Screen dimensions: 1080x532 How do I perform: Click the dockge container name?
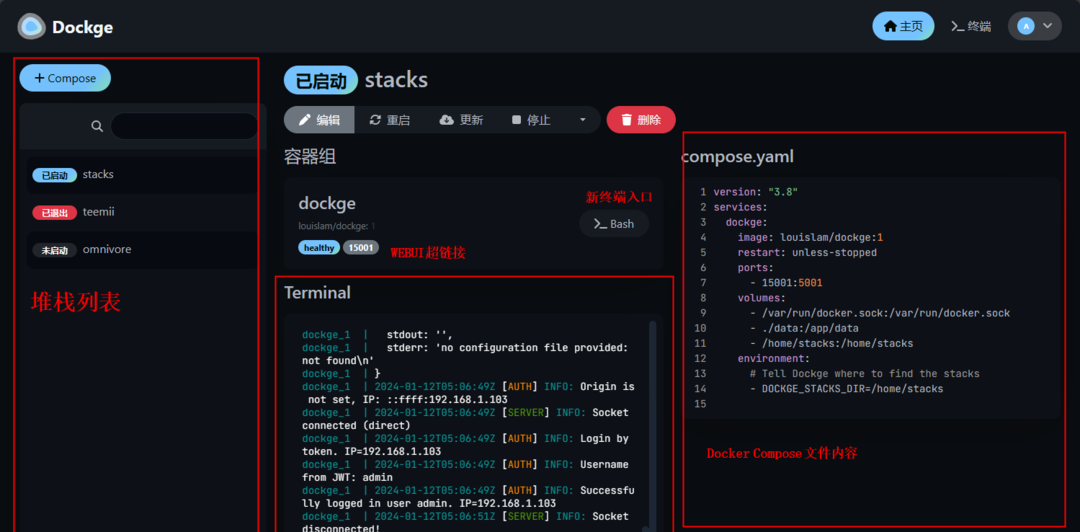click(x=327, y=203)
